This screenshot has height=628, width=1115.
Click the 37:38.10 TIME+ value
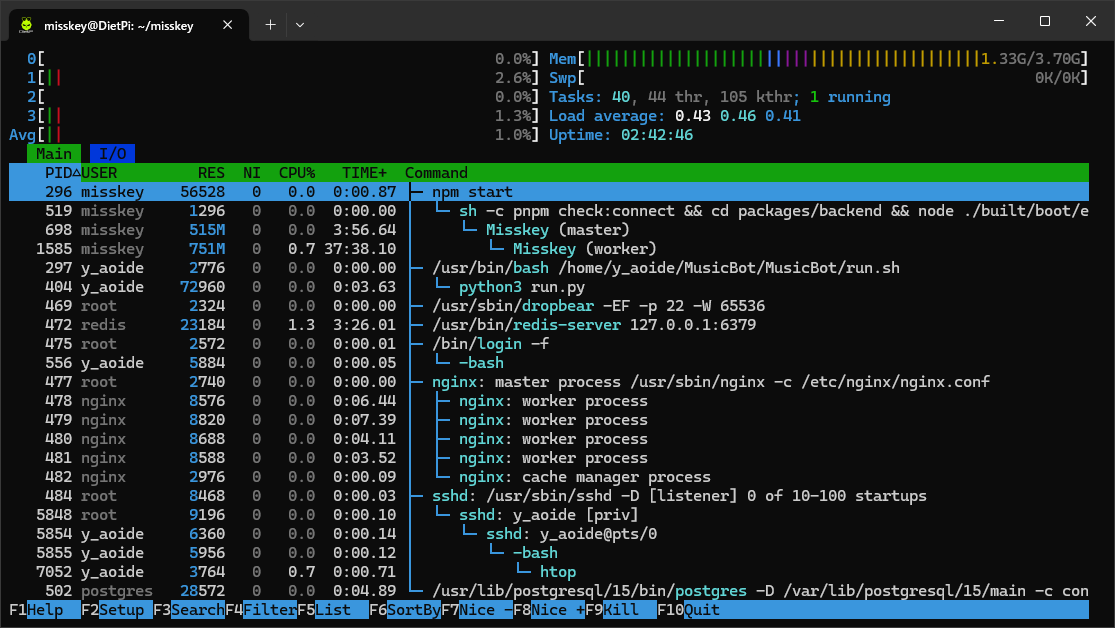tap(361, 249)
